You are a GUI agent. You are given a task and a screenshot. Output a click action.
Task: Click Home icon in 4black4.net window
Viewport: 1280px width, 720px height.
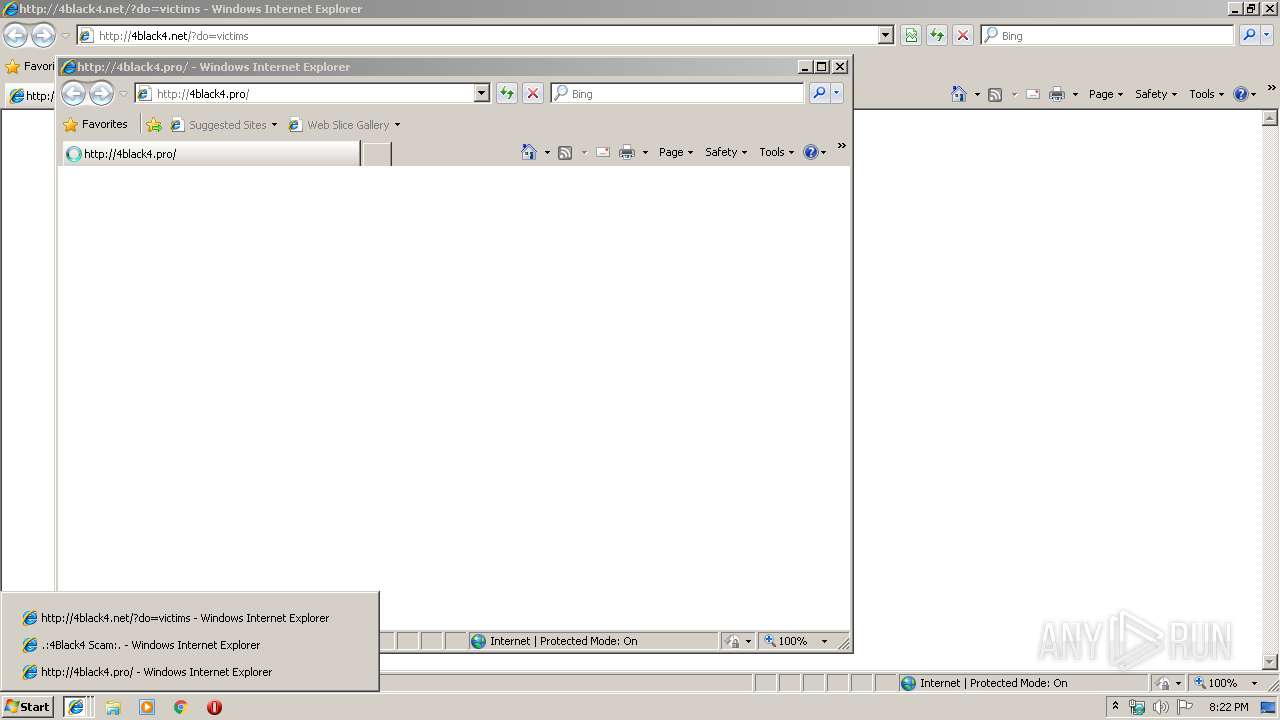(x=959, y=94)
